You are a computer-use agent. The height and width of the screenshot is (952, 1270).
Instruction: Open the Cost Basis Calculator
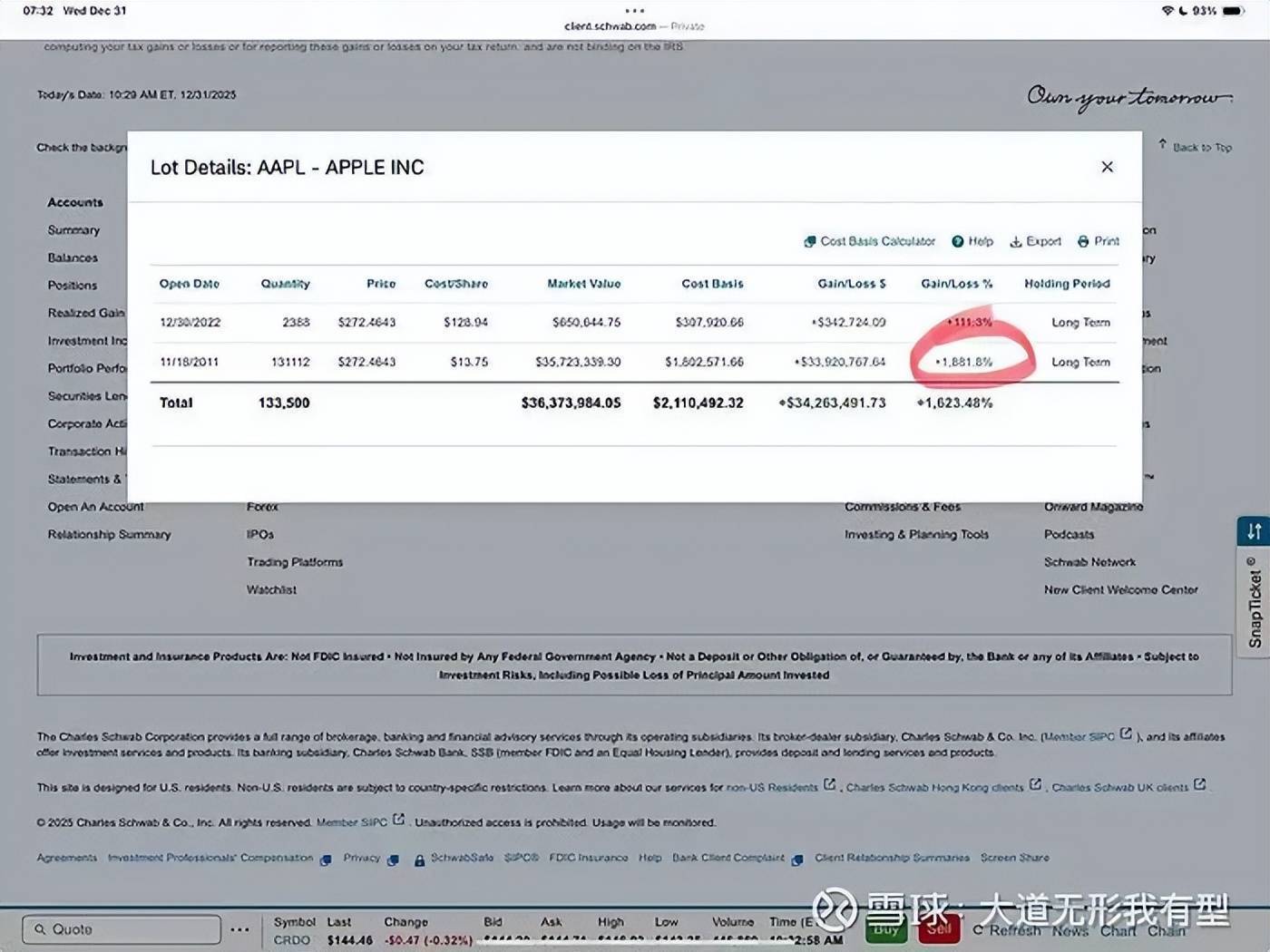point(869,241)
